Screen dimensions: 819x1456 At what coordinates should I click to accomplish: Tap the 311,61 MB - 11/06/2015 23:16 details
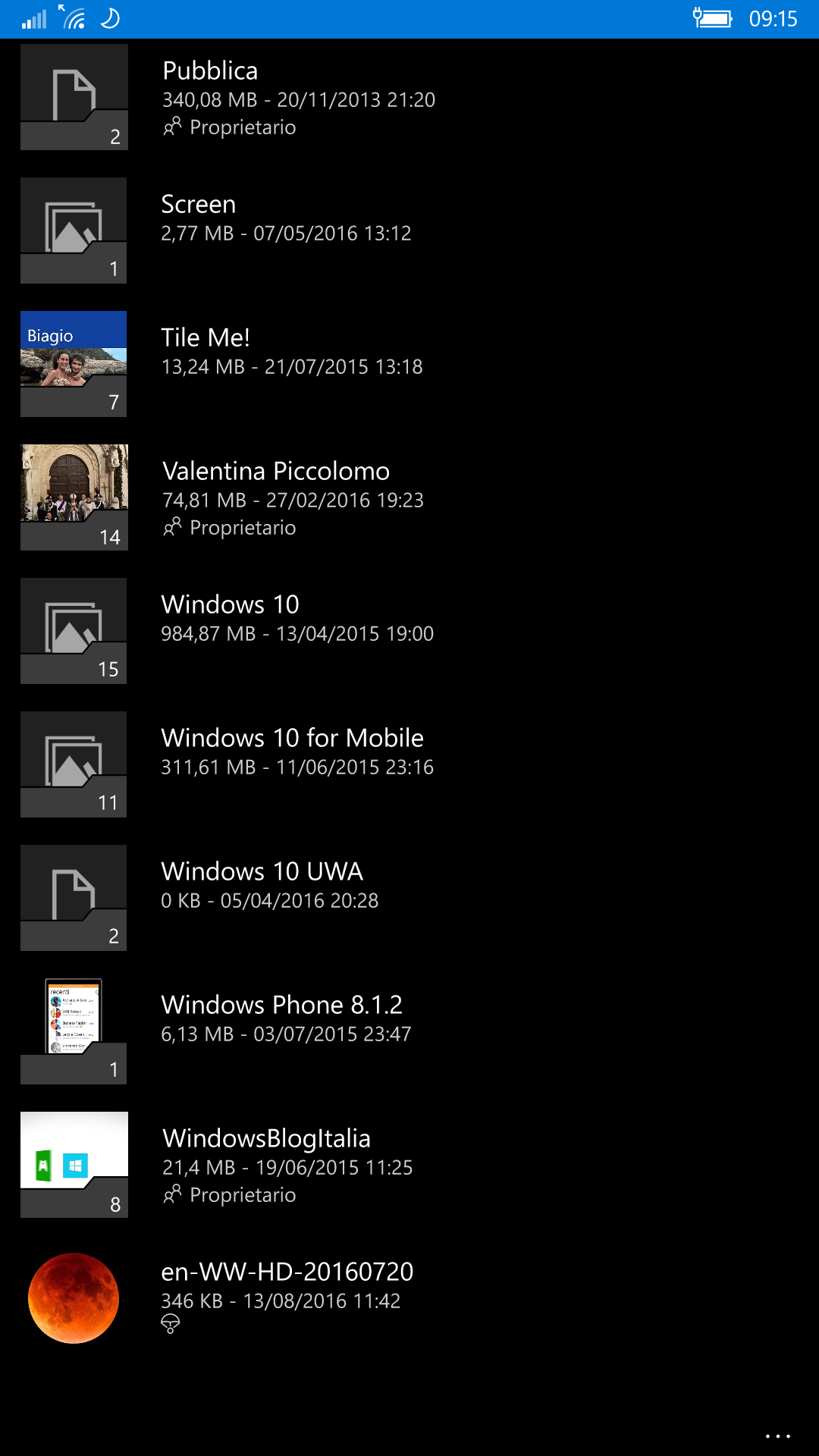coord(297,767)
